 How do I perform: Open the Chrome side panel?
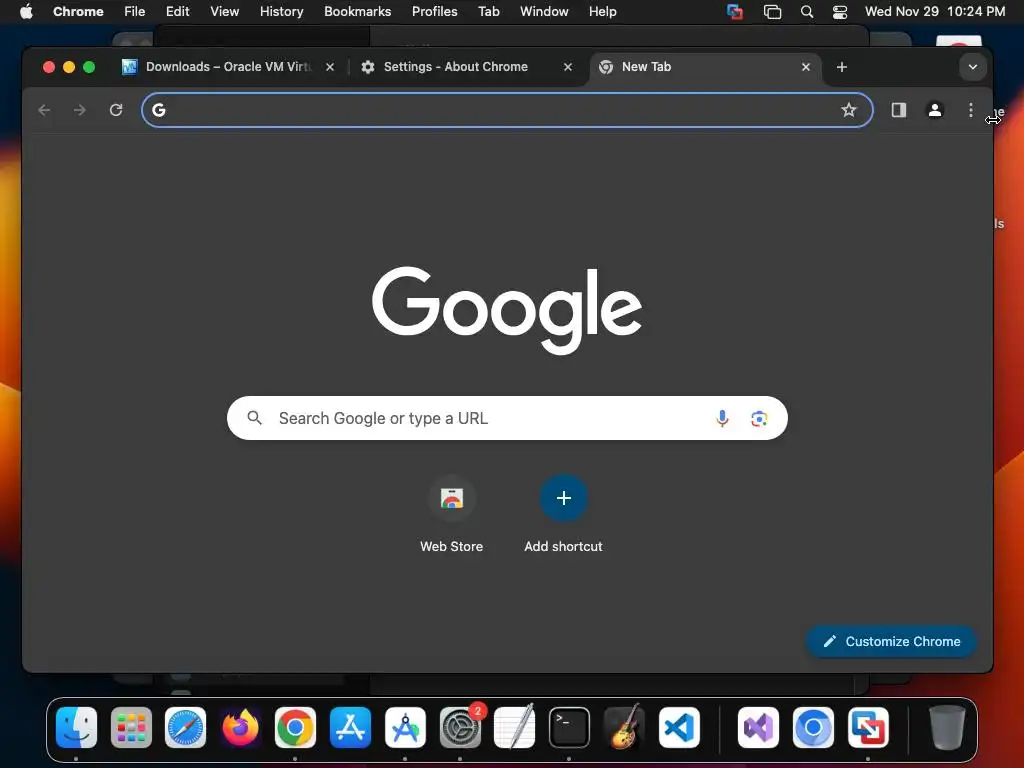click(x=899, y=110)
